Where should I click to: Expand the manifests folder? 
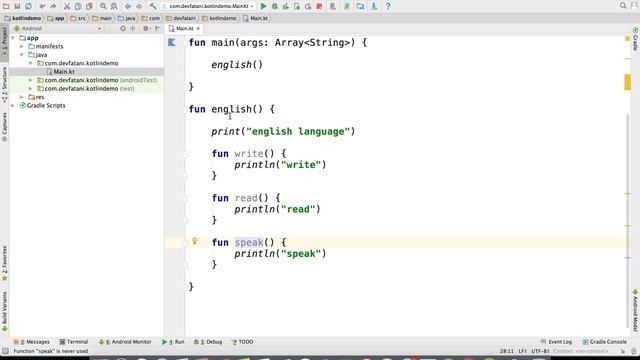pyautogui.click(x=22, y=47)
